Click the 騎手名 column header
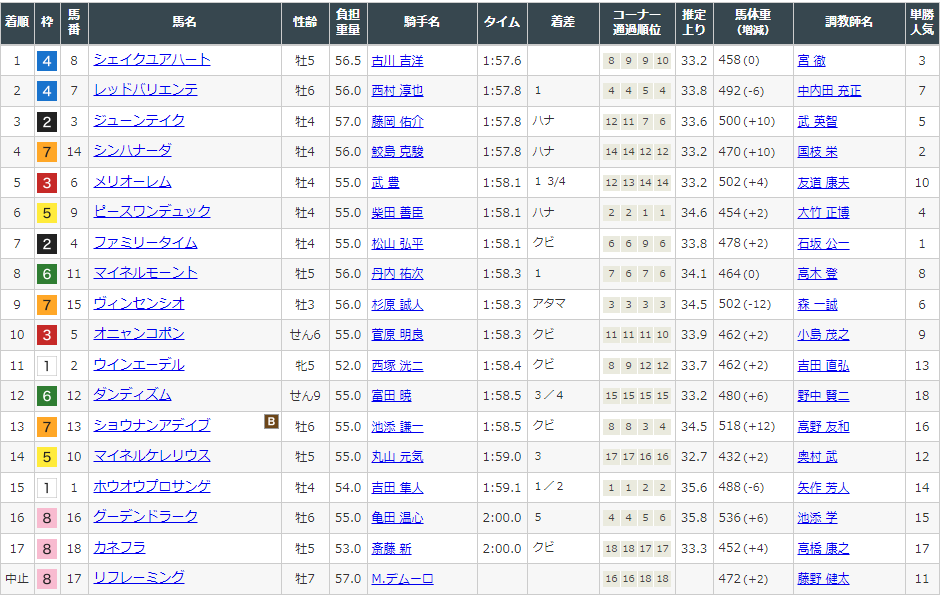Image resolution: width=942 pixels, height=597 pixels. [x=421, y=22]
